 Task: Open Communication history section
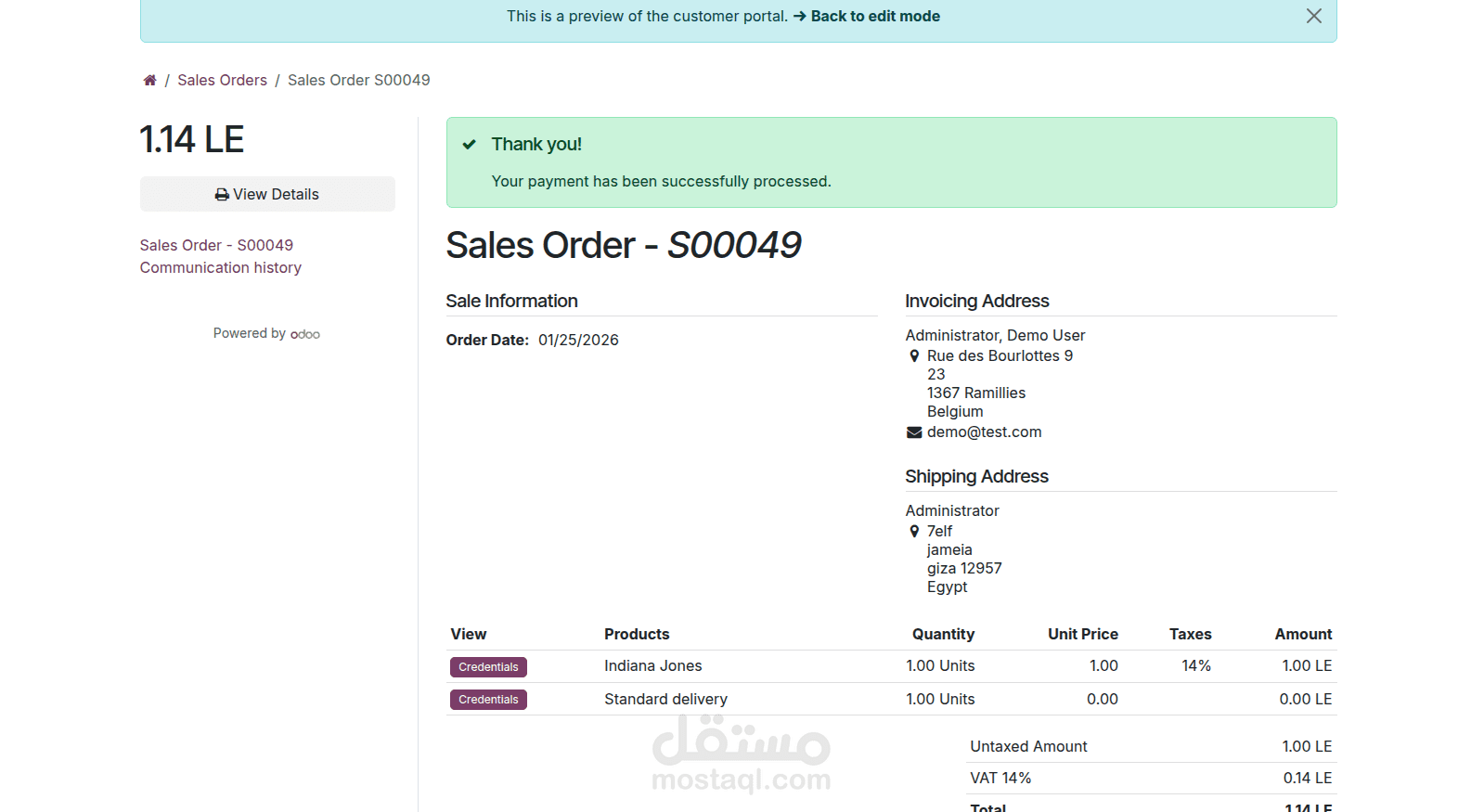(x=221, y=267)
